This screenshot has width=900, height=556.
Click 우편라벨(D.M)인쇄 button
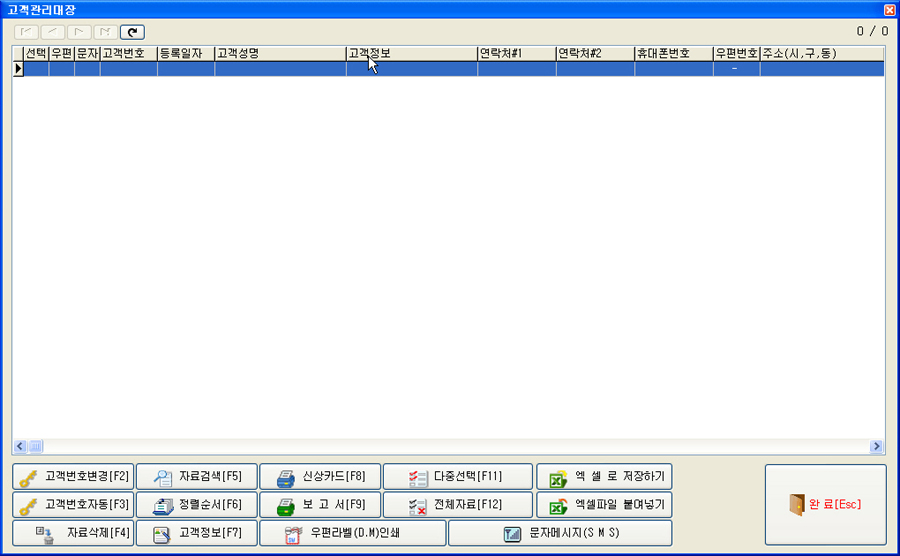click(x=352, y=532)
